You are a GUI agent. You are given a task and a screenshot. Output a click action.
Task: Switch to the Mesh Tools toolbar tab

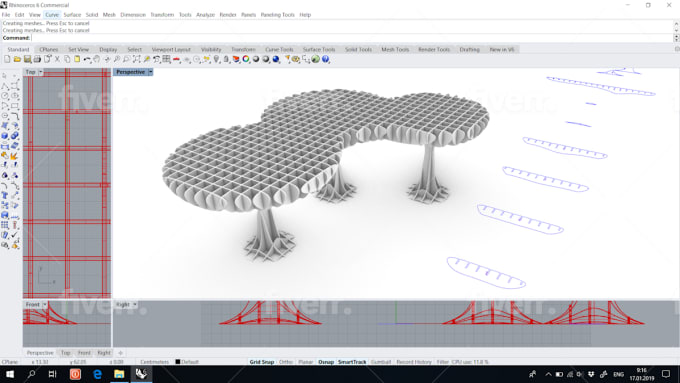click(x=395, y=49)
